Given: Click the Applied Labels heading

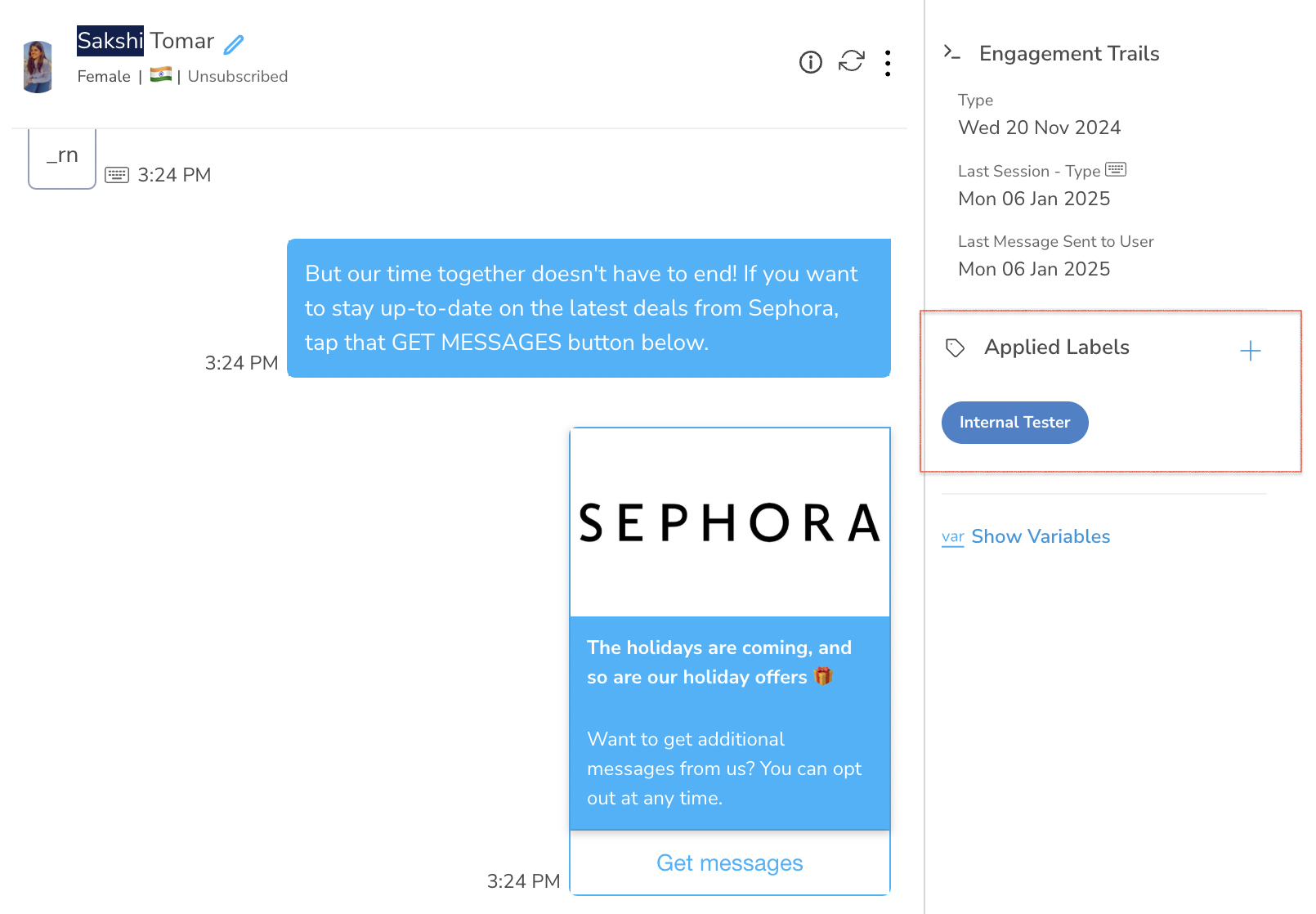Looking at the screenshot, I should coord(1056,347).
